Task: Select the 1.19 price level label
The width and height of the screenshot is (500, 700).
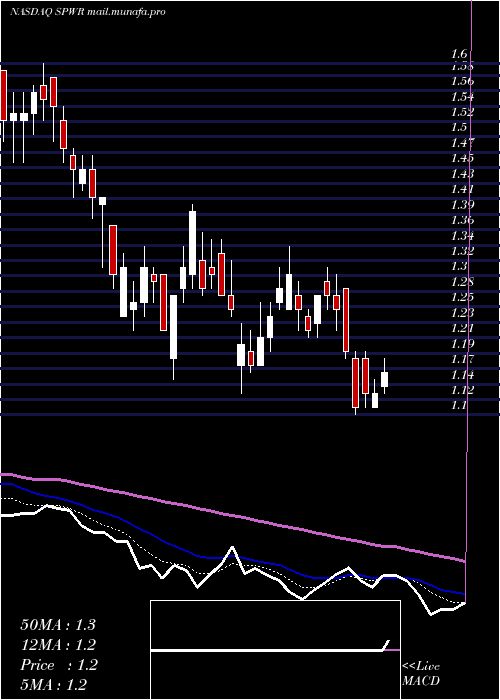Action: coord(462,344)
